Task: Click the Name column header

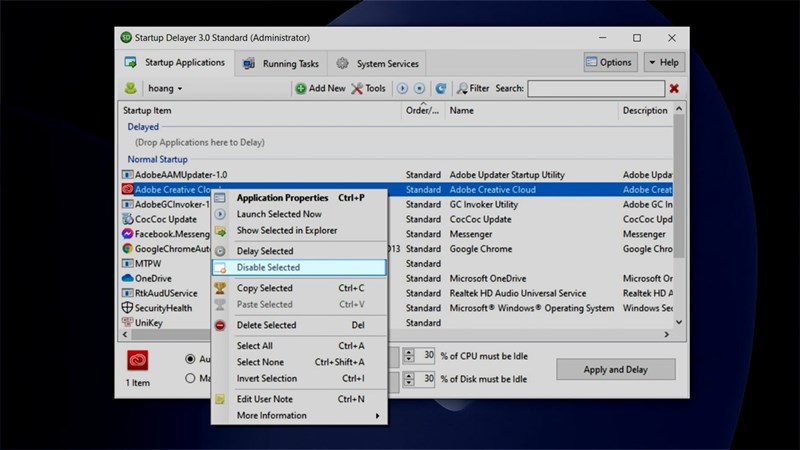Action: coord(532,110)
